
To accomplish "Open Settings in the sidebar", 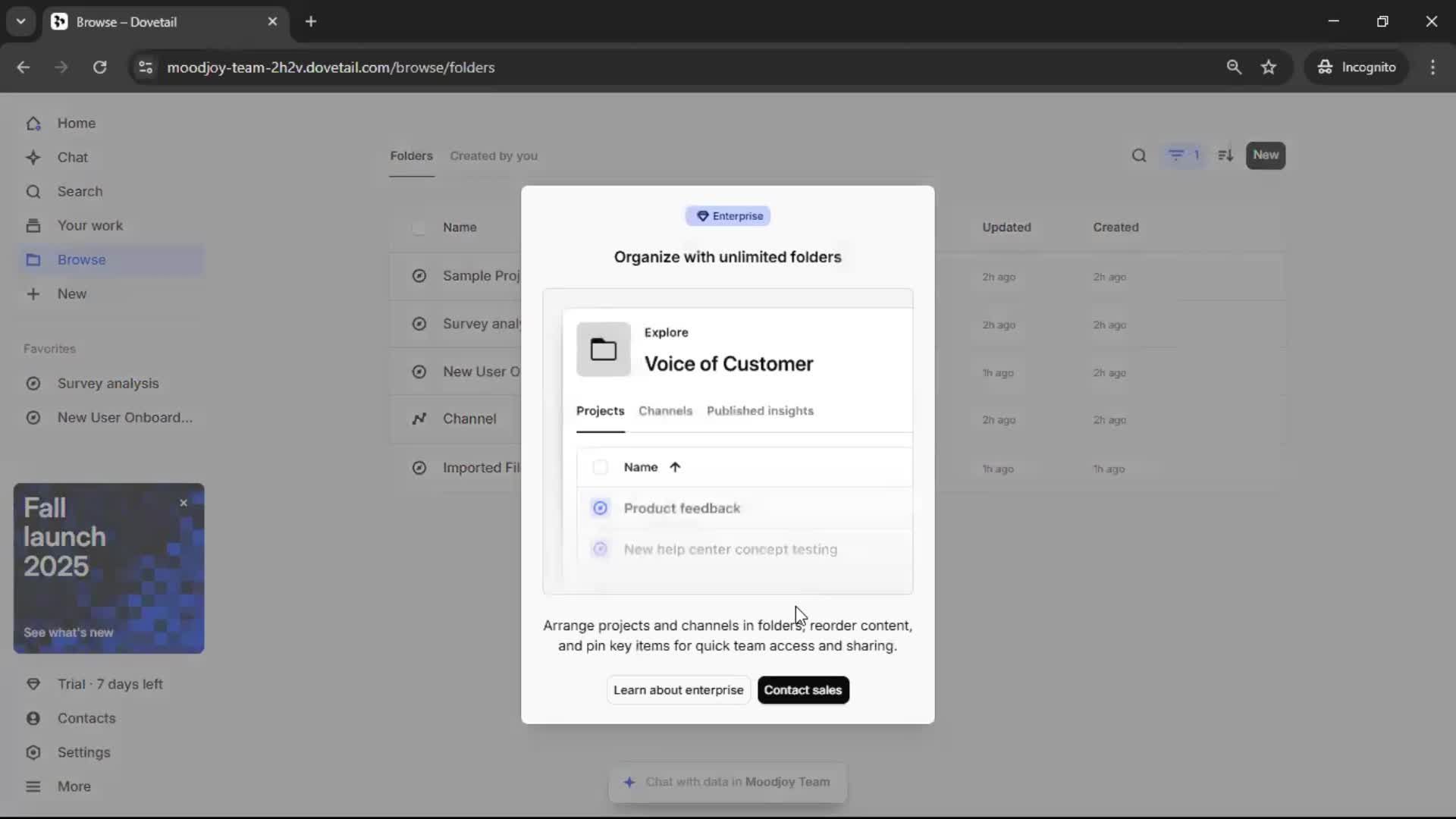I will tap(83, 752).
